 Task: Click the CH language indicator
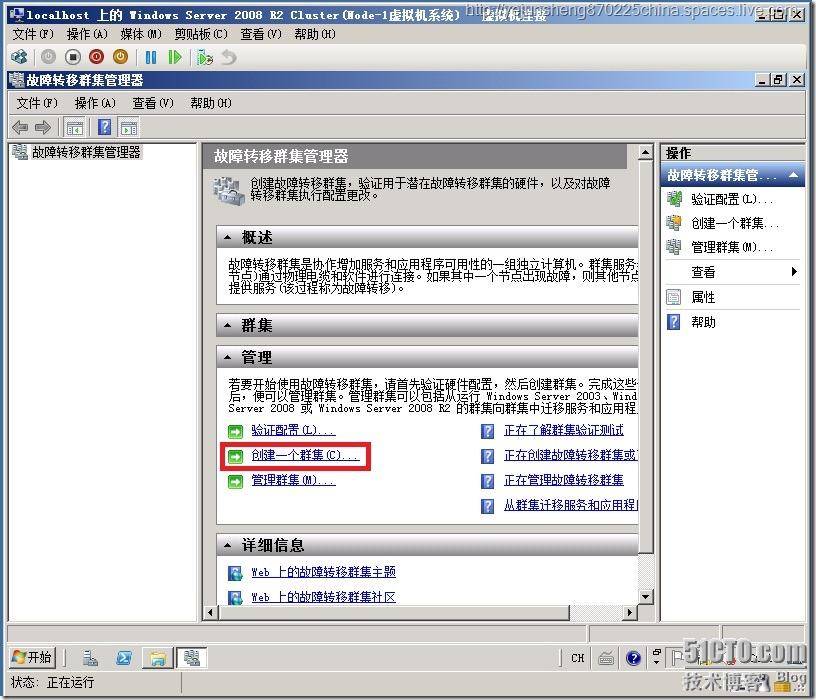[x=578, y=658]
